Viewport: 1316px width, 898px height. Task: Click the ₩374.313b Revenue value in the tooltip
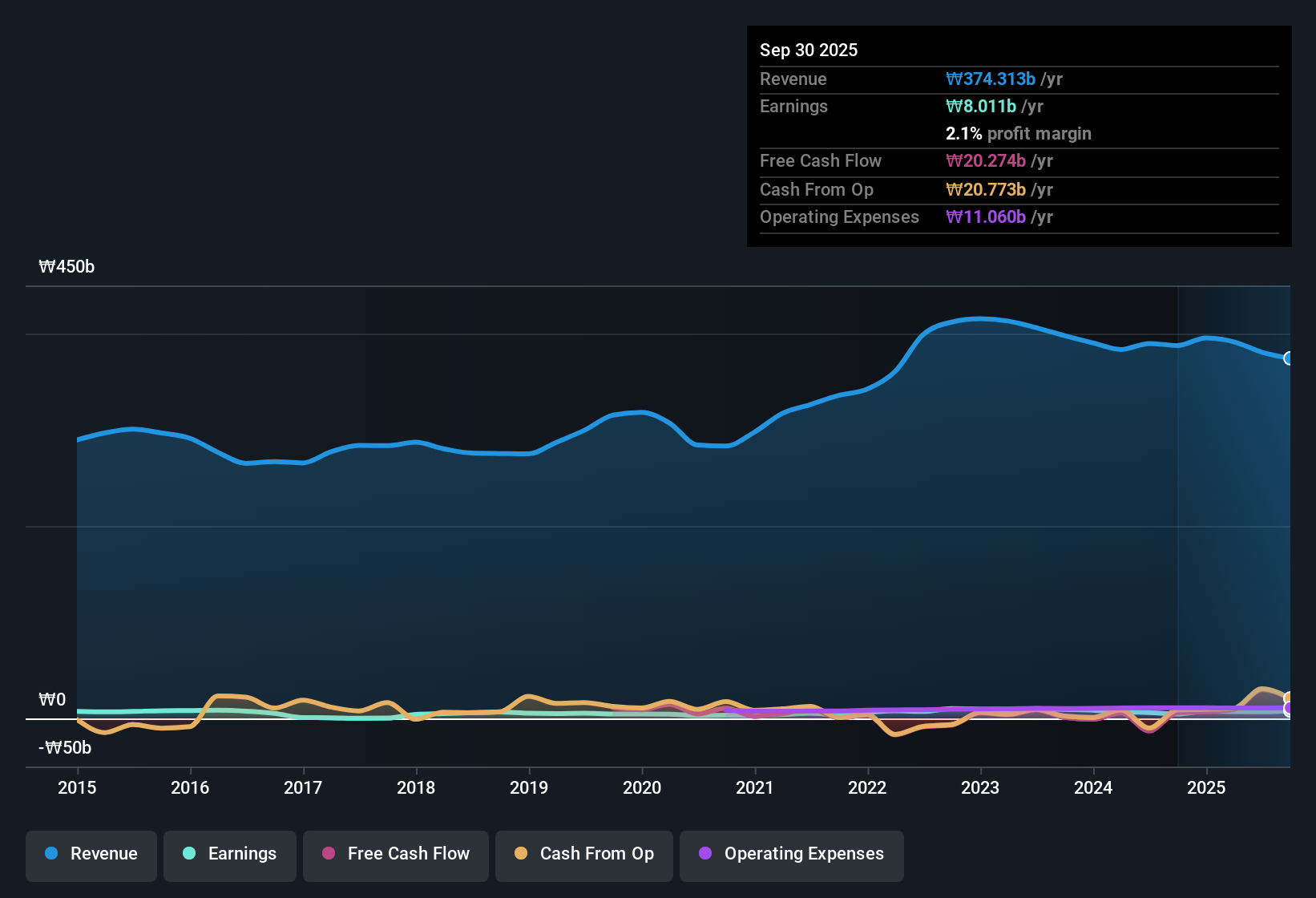click(x=991, y=79)
